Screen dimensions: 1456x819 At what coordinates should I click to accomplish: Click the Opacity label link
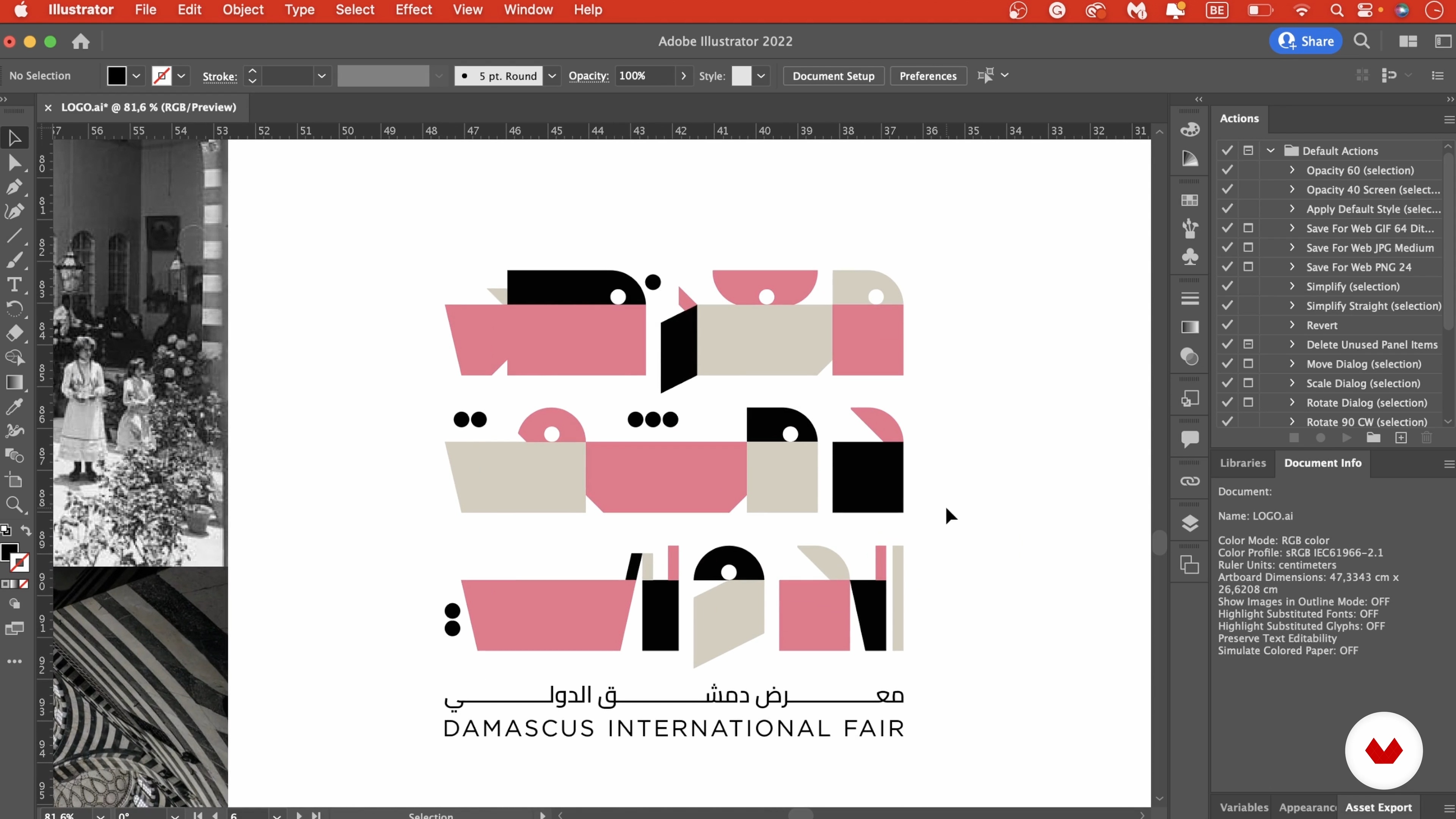point(588,76)
